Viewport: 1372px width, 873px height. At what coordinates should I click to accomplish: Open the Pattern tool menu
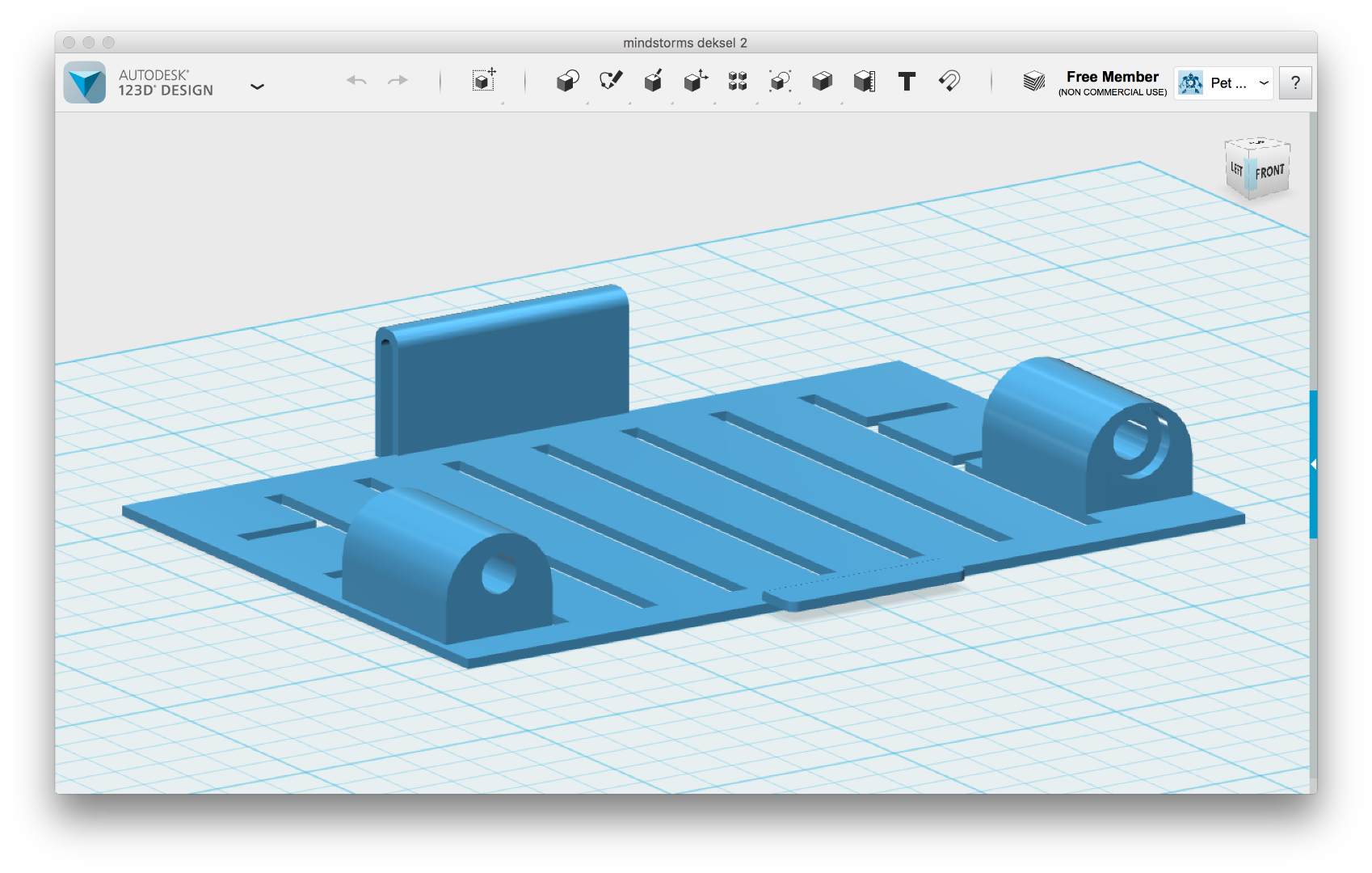point(738,81)
